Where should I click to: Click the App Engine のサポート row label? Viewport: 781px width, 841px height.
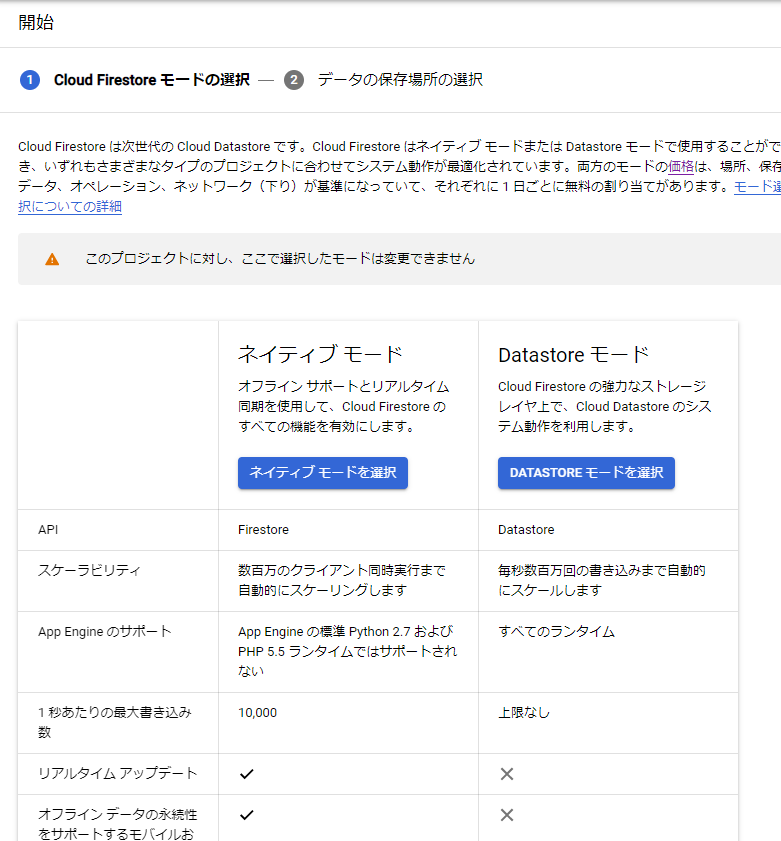[105, 631]
